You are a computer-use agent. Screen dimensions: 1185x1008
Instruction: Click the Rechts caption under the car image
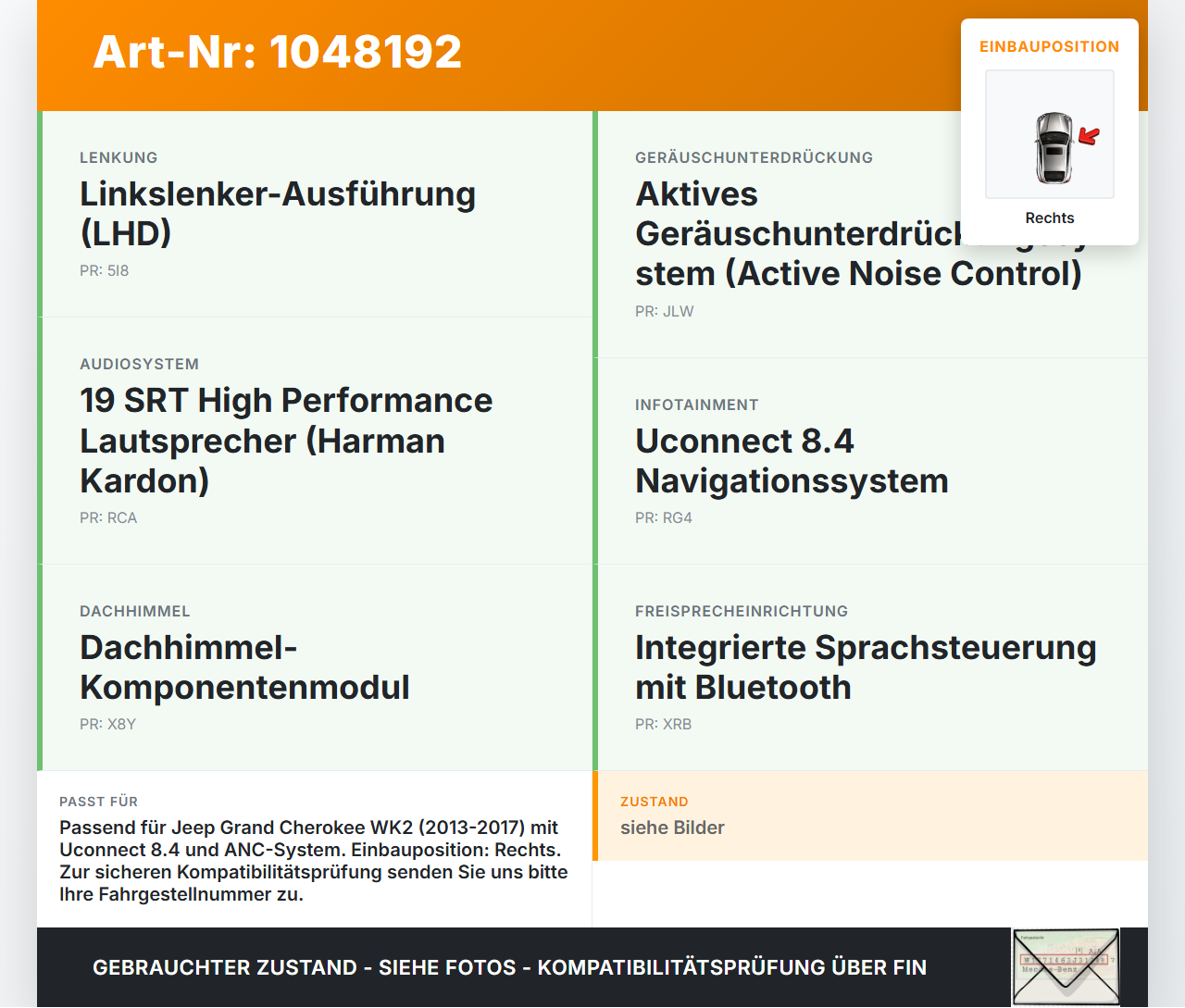tap(1050, 218)
